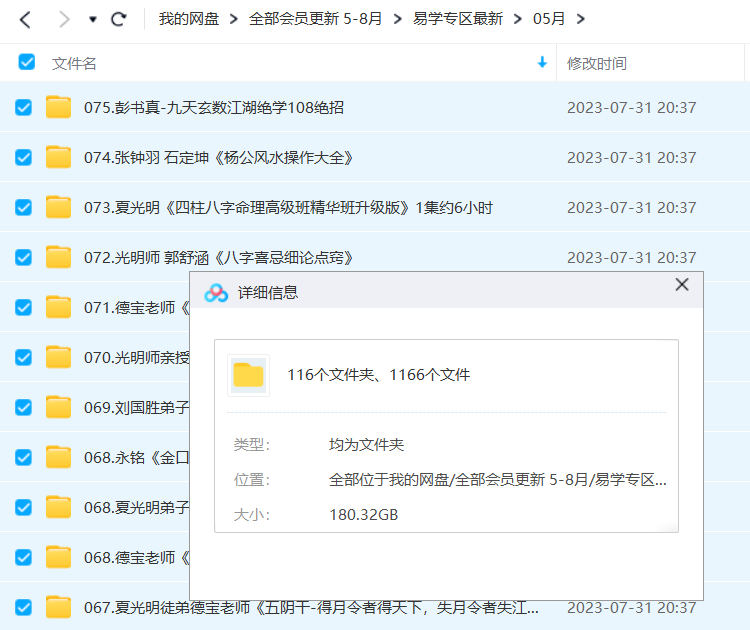Go to 我的网盘 breadcrumb
This screenshot has height=630, width=750.
pos(188,19)
